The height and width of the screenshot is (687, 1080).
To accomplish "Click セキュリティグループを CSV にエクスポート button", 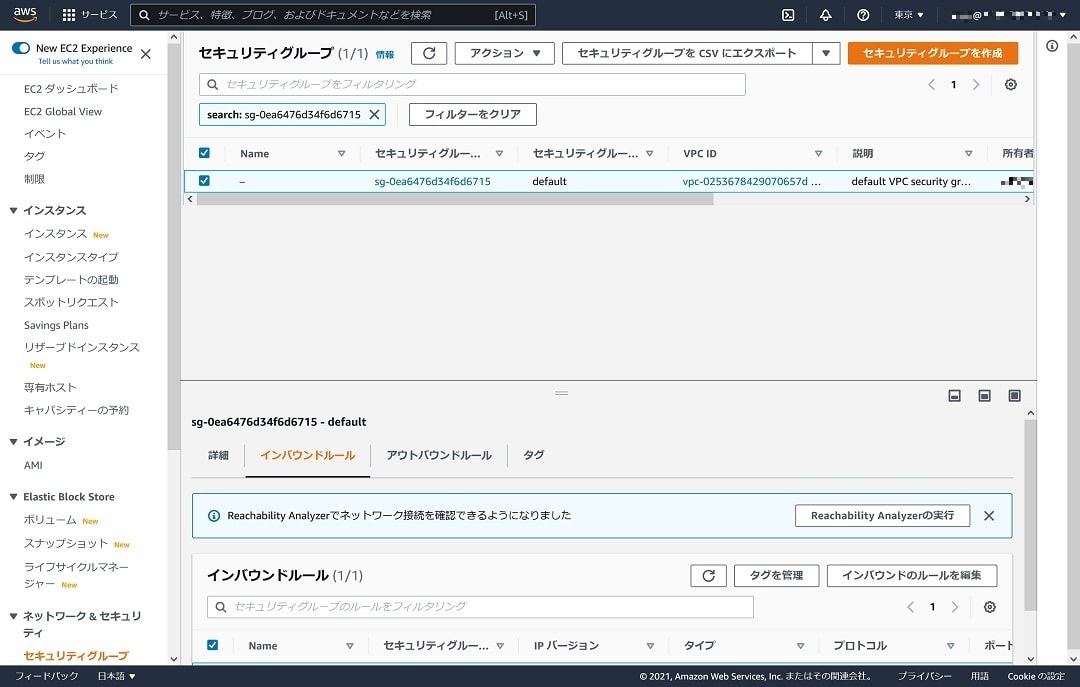I will coord(687,53).
